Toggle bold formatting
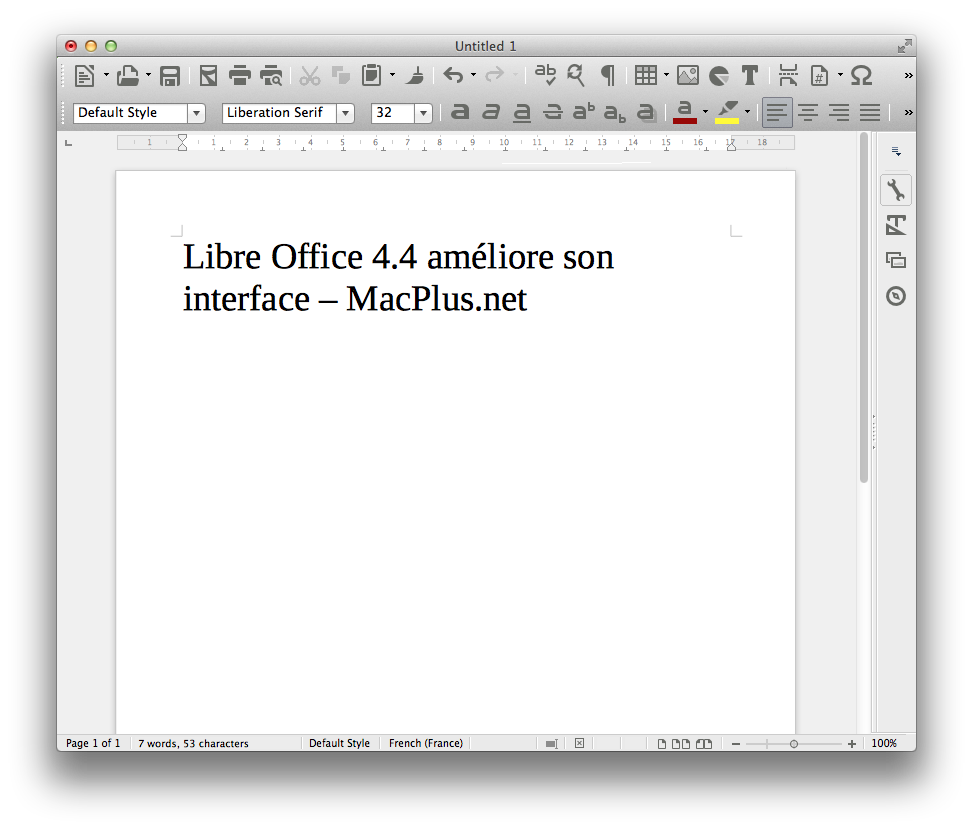 click(x=460, y=112)
